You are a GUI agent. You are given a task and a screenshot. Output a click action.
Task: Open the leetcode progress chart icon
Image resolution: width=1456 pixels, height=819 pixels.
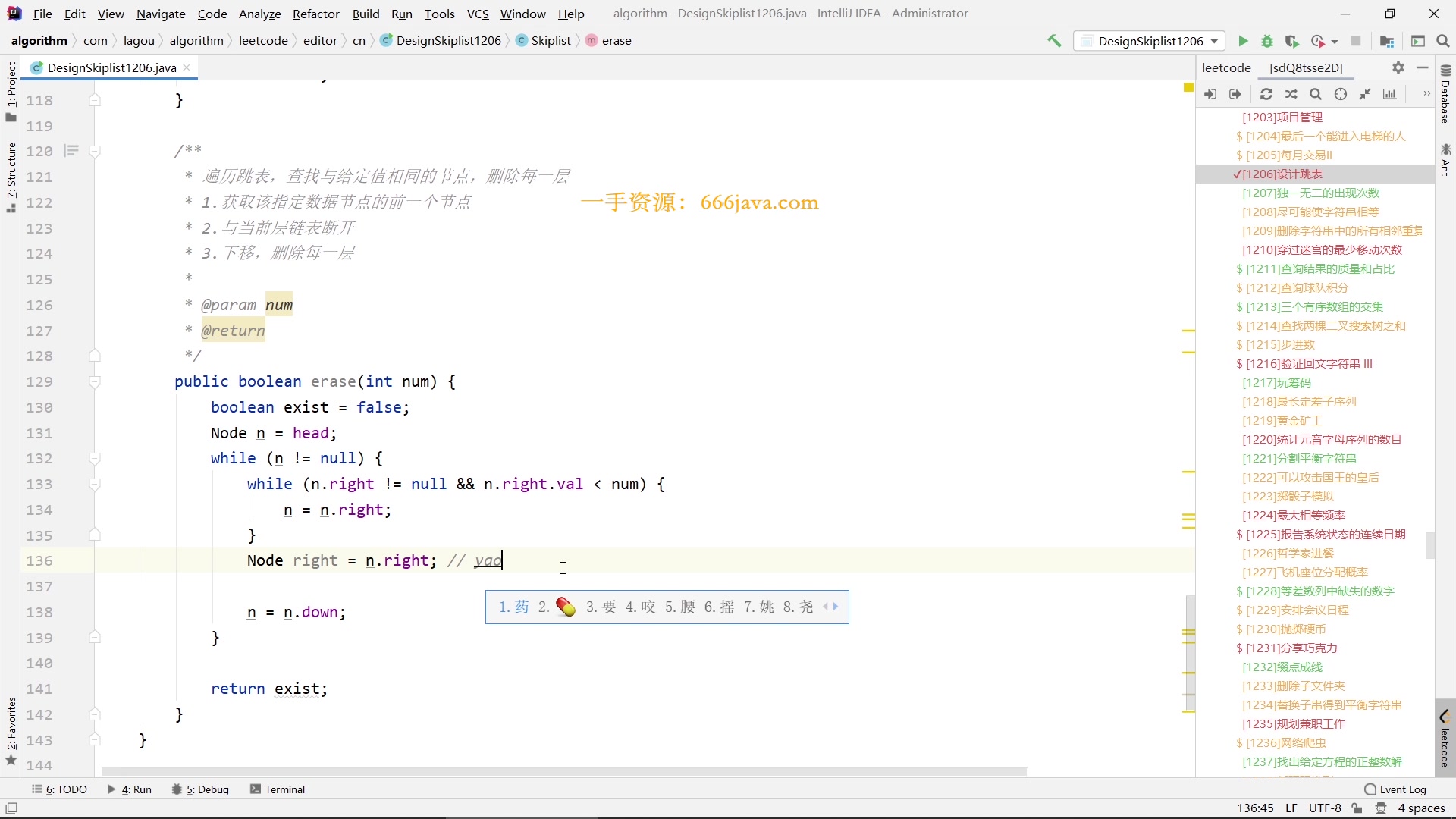(x=1389, y=94)
